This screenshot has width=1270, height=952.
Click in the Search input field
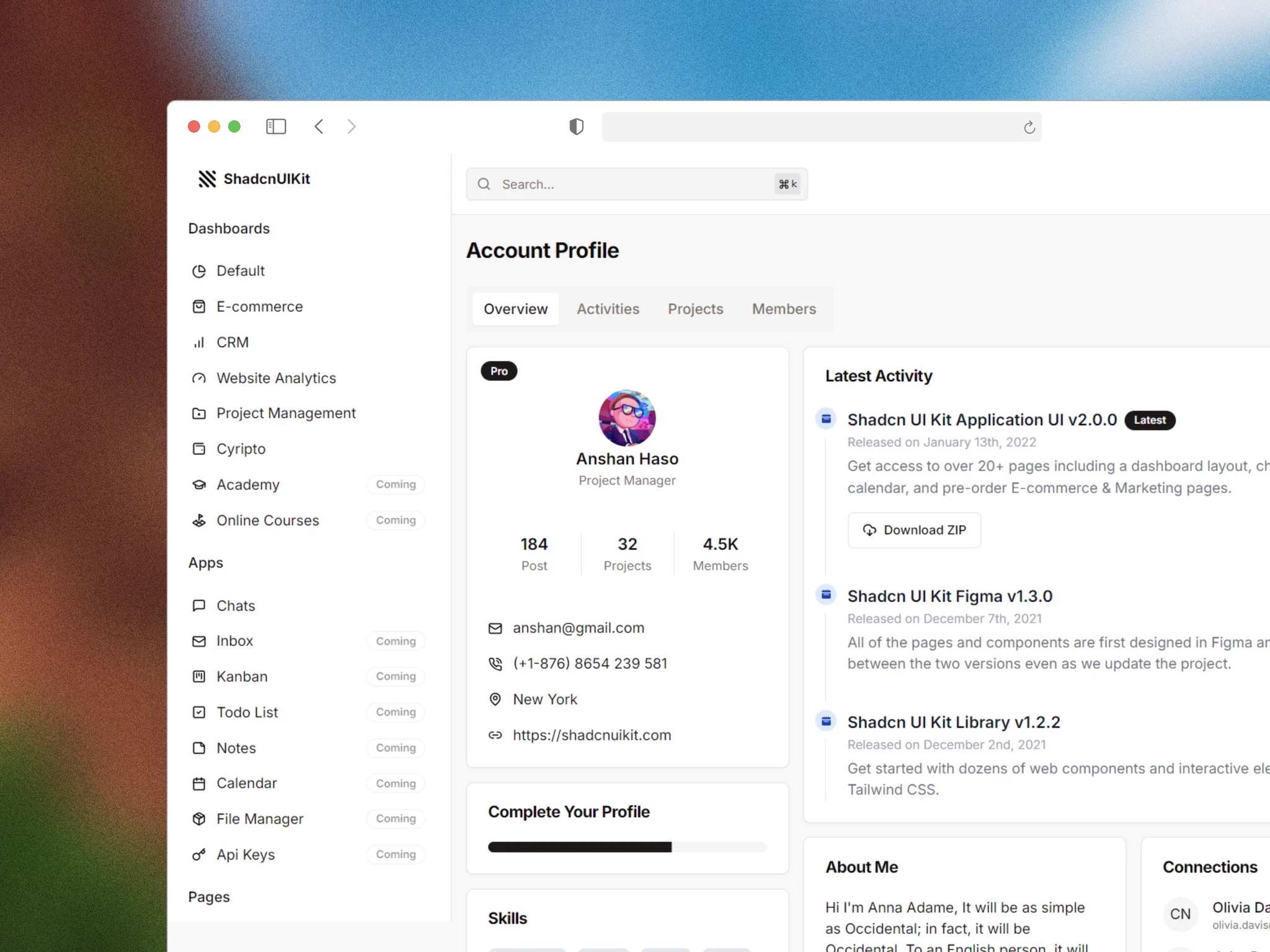[637, 184]
